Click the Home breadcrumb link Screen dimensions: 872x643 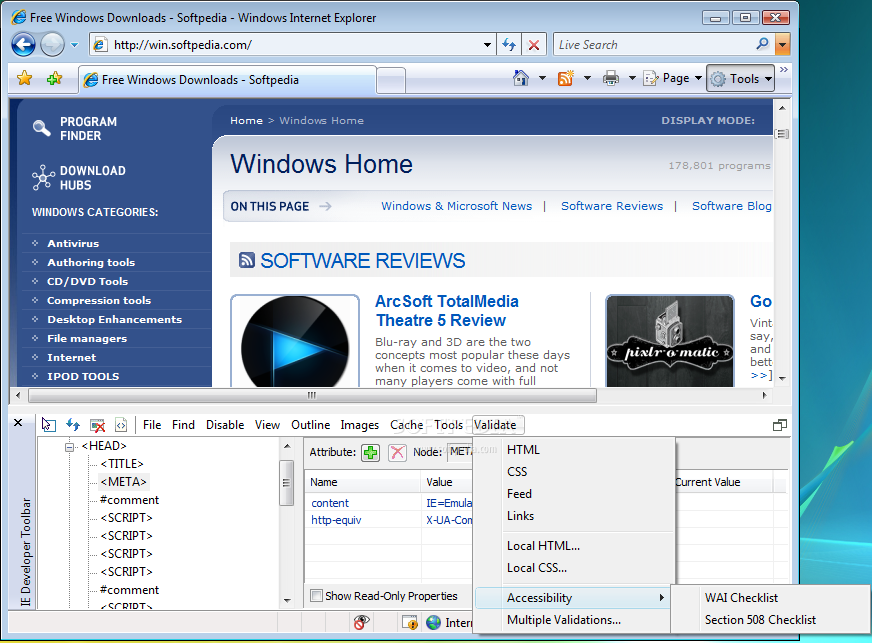pyautogui.click(x=246, y=121)
